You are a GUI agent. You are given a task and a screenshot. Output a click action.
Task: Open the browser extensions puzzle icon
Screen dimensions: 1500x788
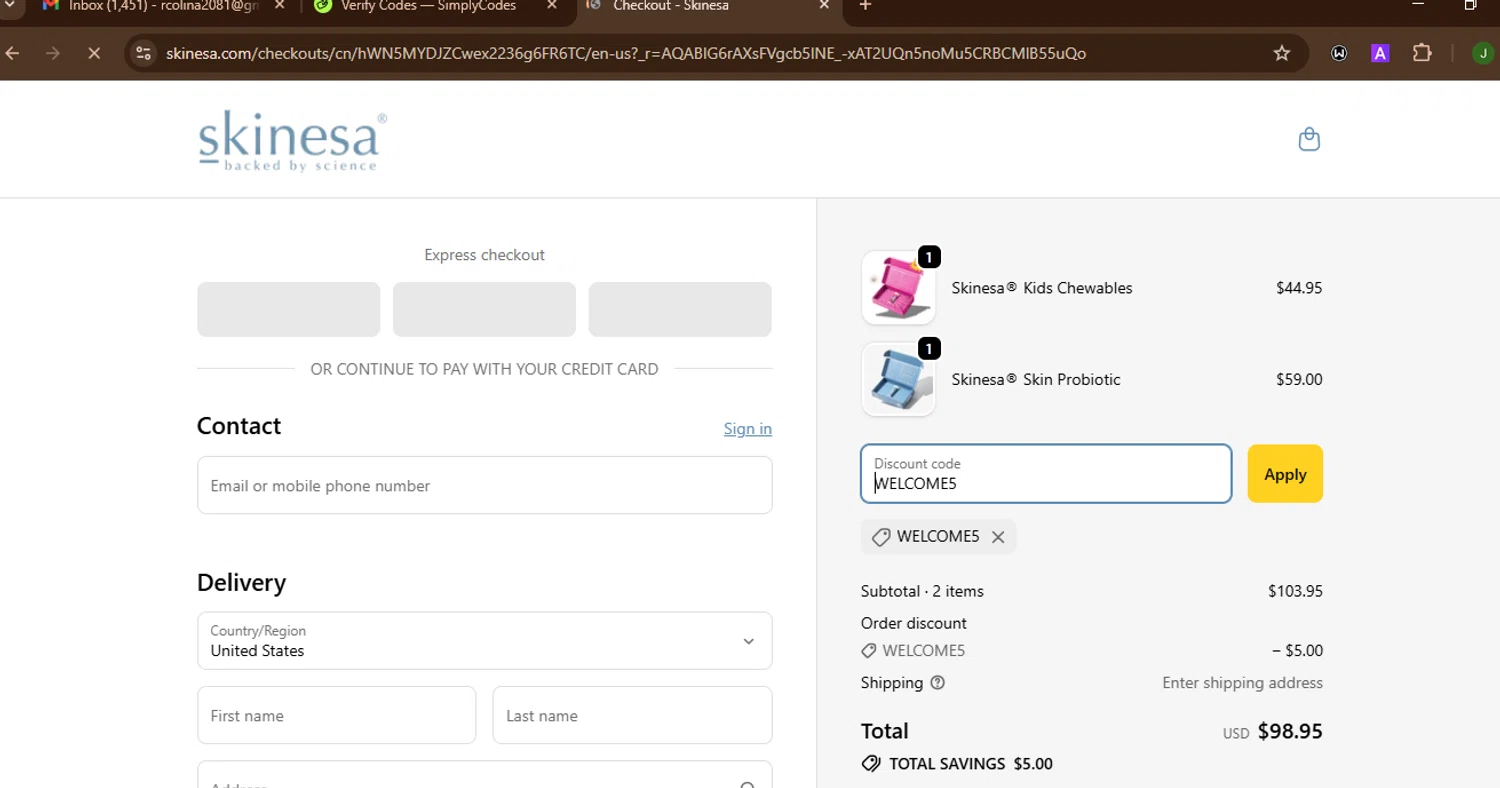pos(1422,53)
